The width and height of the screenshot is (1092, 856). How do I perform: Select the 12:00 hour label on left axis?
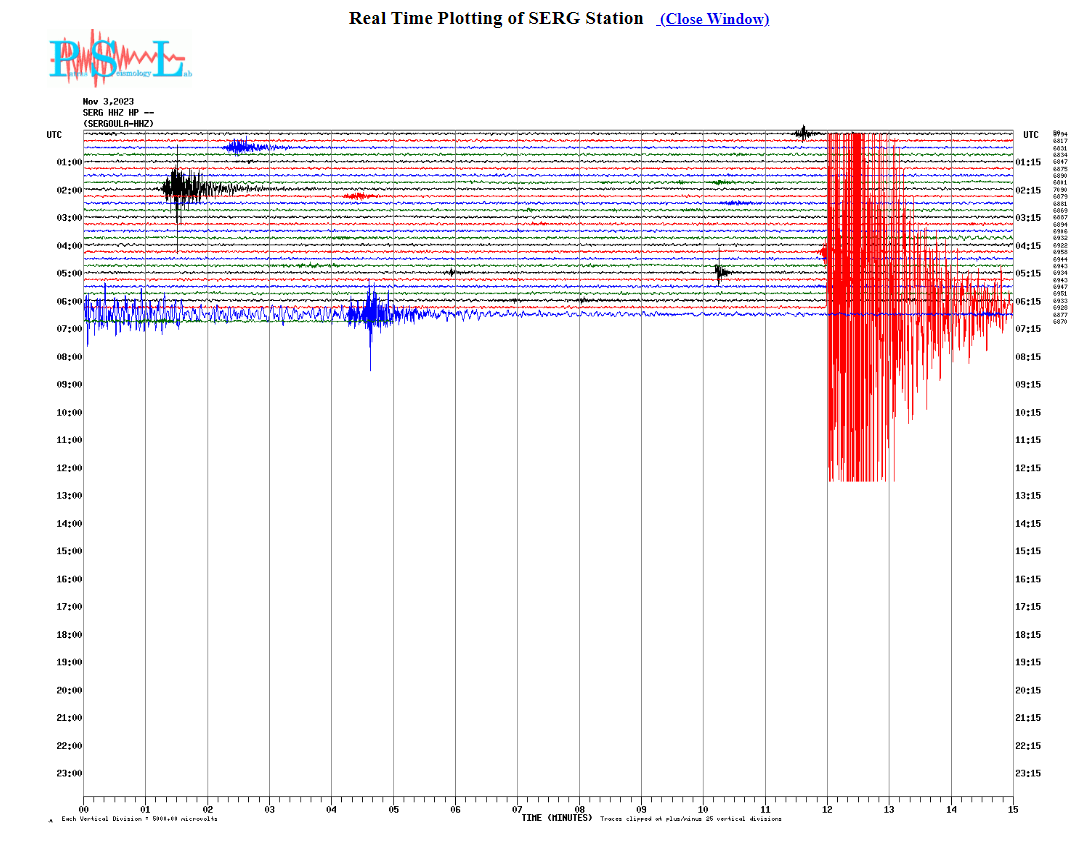pos(69,468)
